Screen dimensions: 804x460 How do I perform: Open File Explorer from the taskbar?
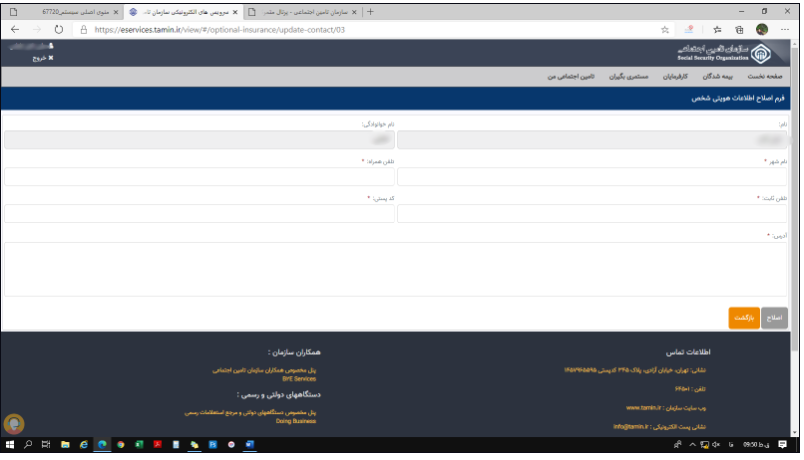click(x=65, y=445)
